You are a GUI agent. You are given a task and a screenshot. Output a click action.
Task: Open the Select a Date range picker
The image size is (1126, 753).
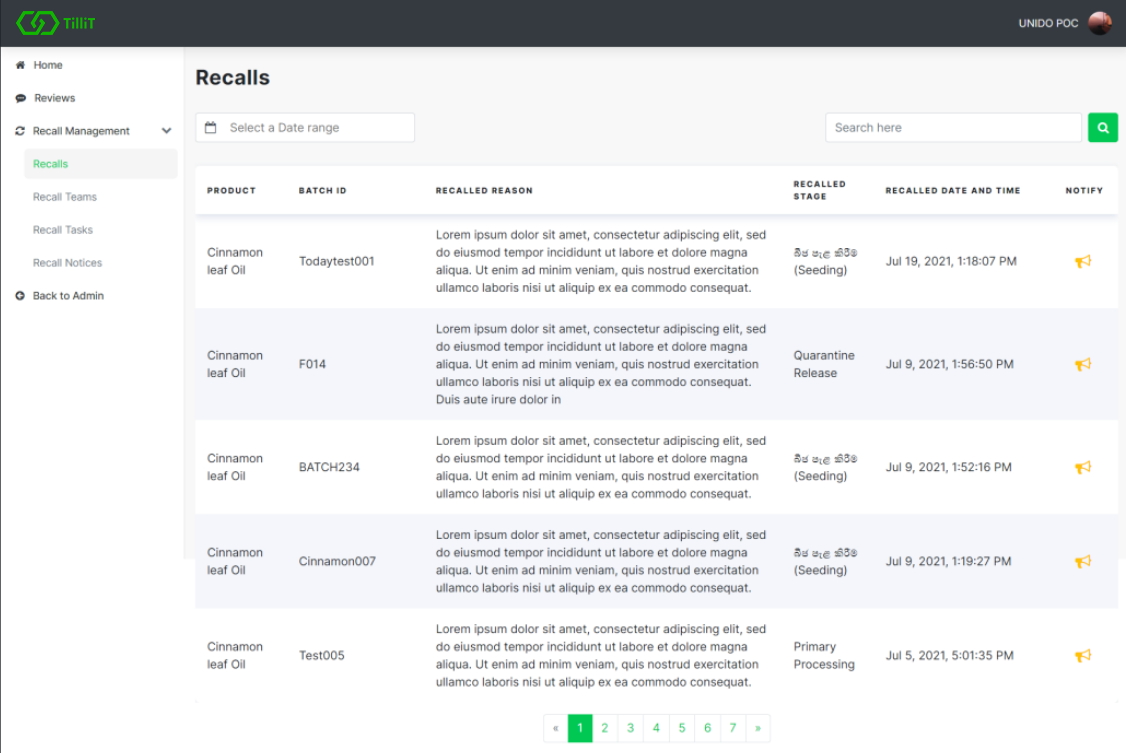300,127
